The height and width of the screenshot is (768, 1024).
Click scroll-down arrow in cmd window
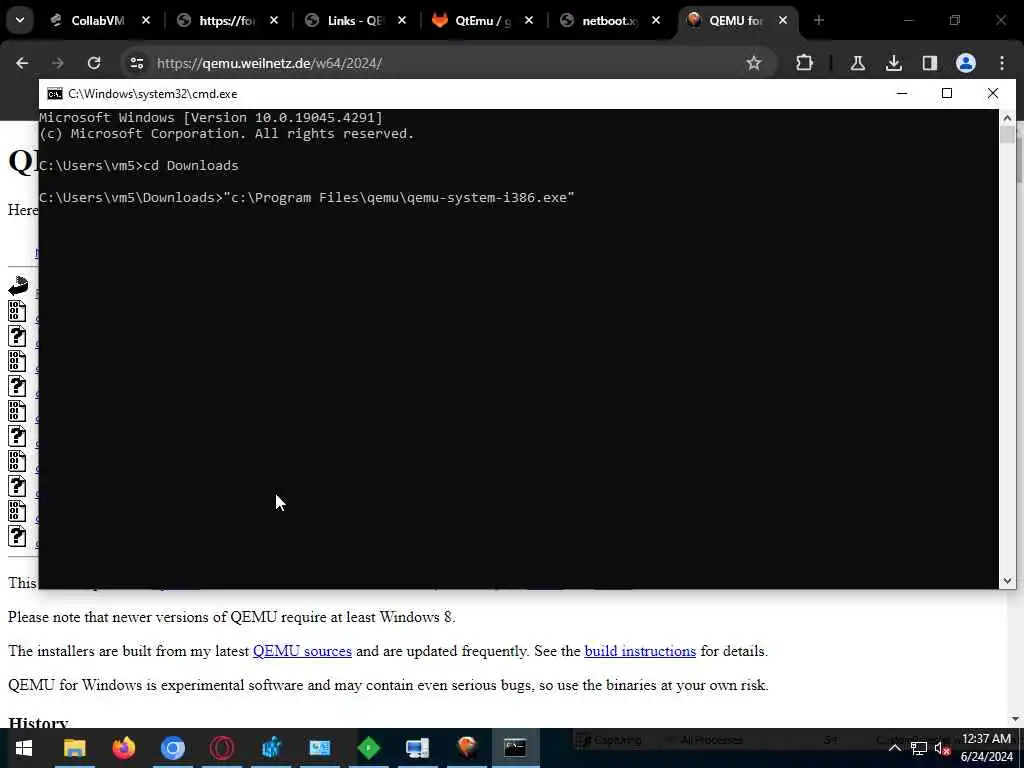[1007, 581]
